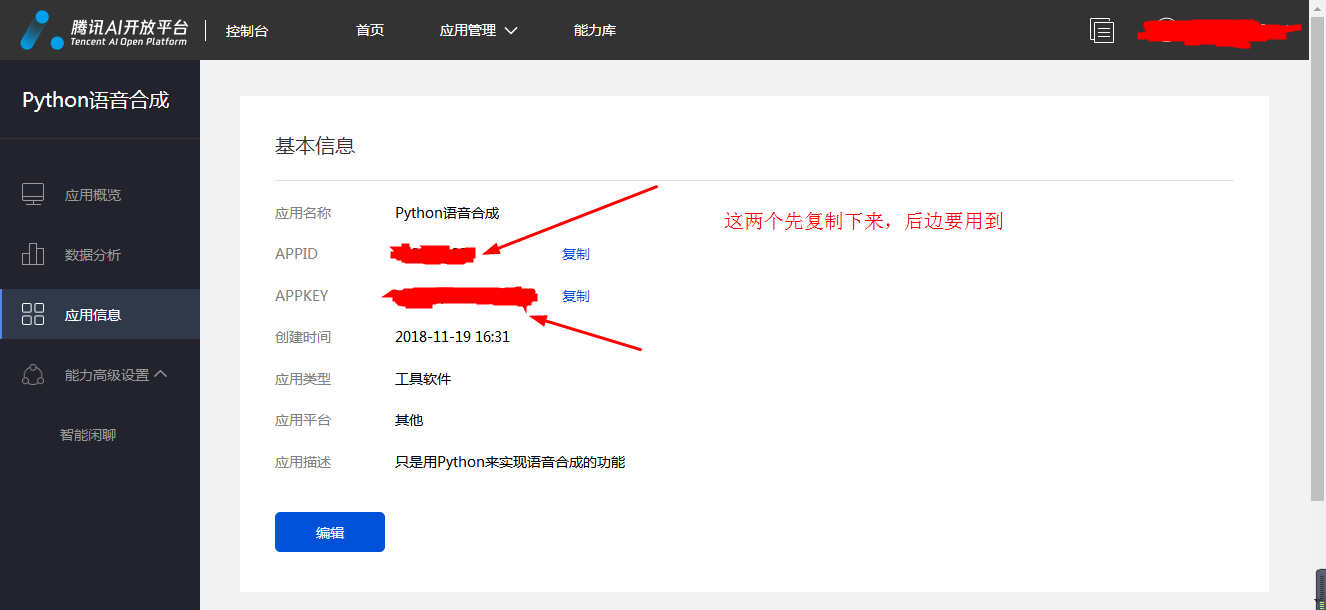
Task: Open the 控制台 console link
Action: point(247,31)
